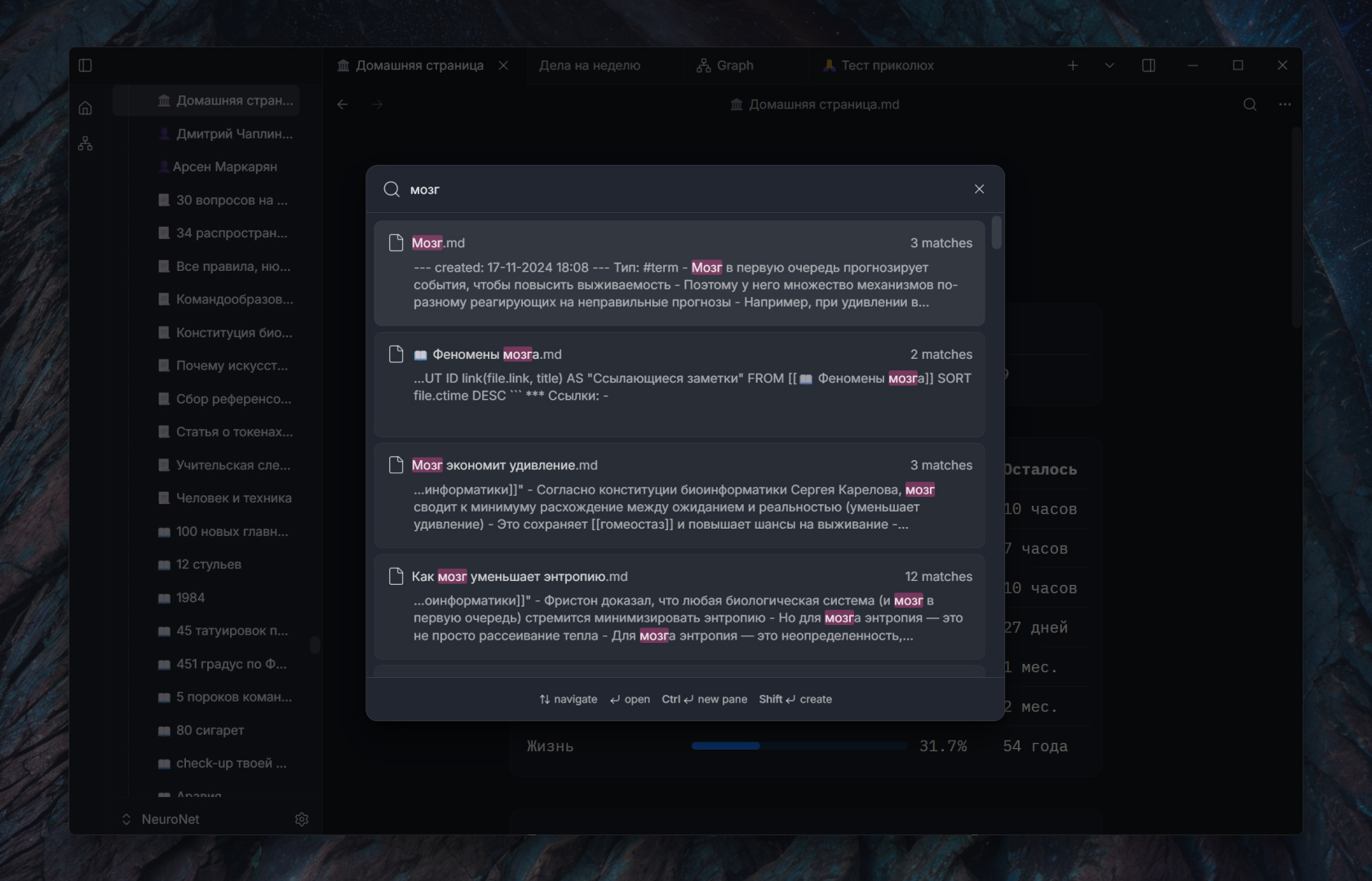The image size is (1372, 881).
Task: Switch to the Дела на неделю tab
Action: [590, 65]
